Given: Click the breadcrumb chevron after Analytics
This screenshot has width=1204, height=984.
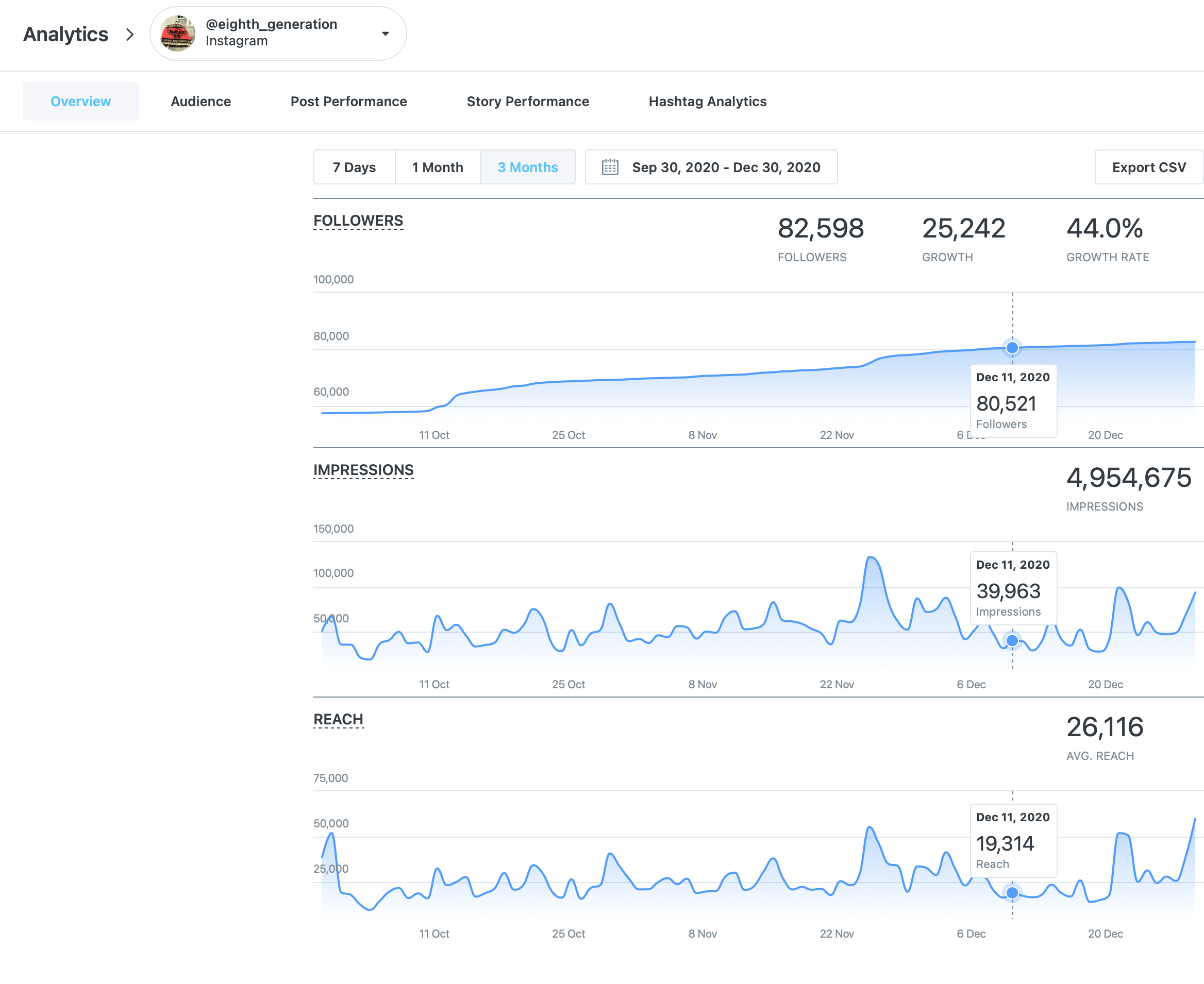Looking at the screenshot, I should click(x=130, y=35).
